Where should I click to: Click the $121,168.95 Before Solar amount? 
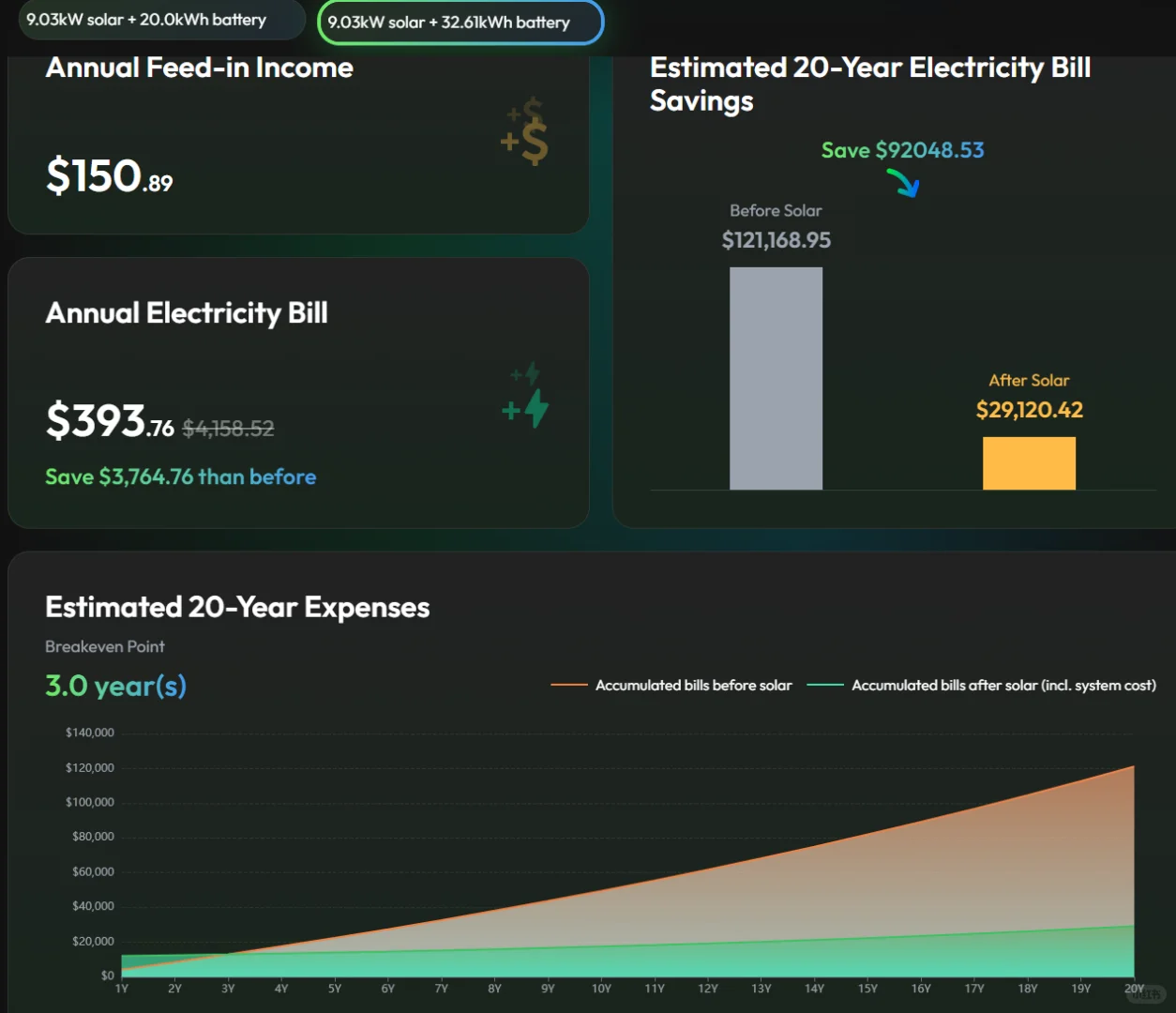pos(776,240)
